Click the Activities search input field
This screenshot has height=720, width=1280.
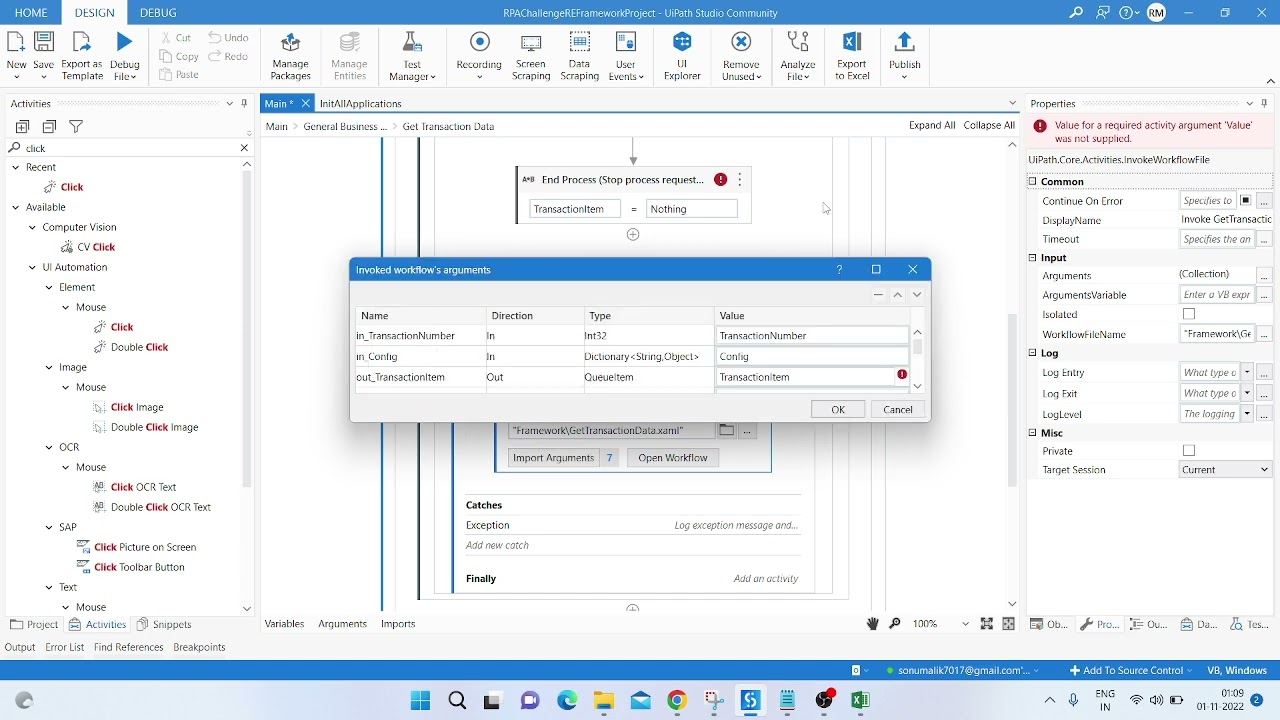pyautogui.click(x=130, y=148)
